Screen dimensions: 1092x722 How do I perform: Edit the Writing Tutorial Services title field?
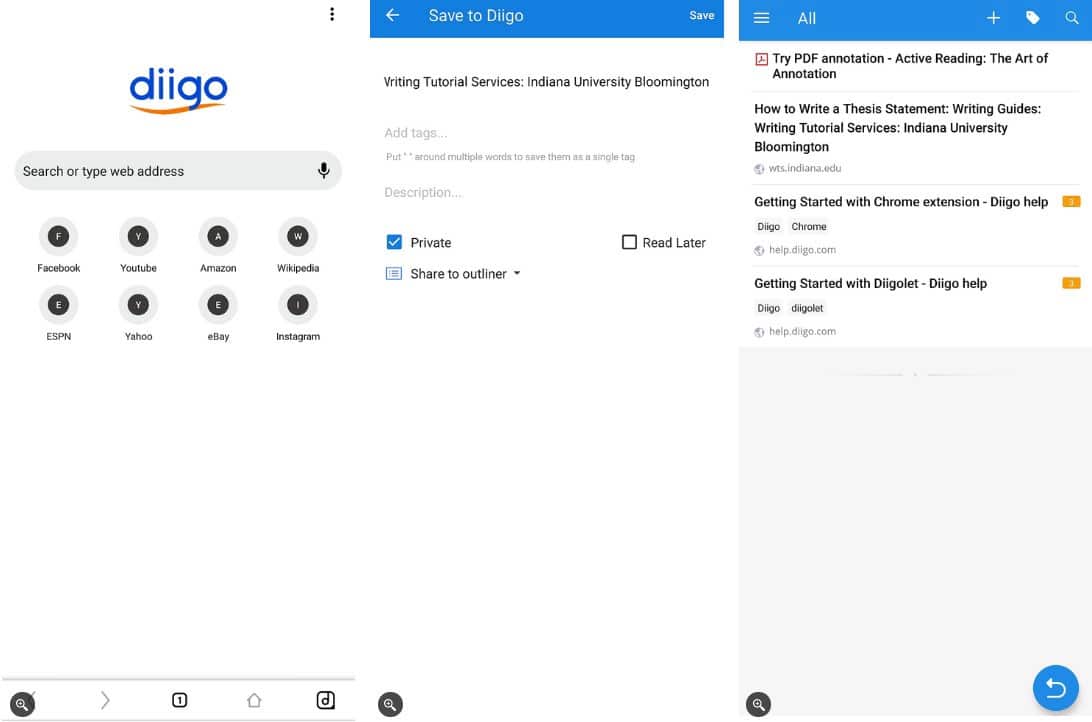pos(547,82)
